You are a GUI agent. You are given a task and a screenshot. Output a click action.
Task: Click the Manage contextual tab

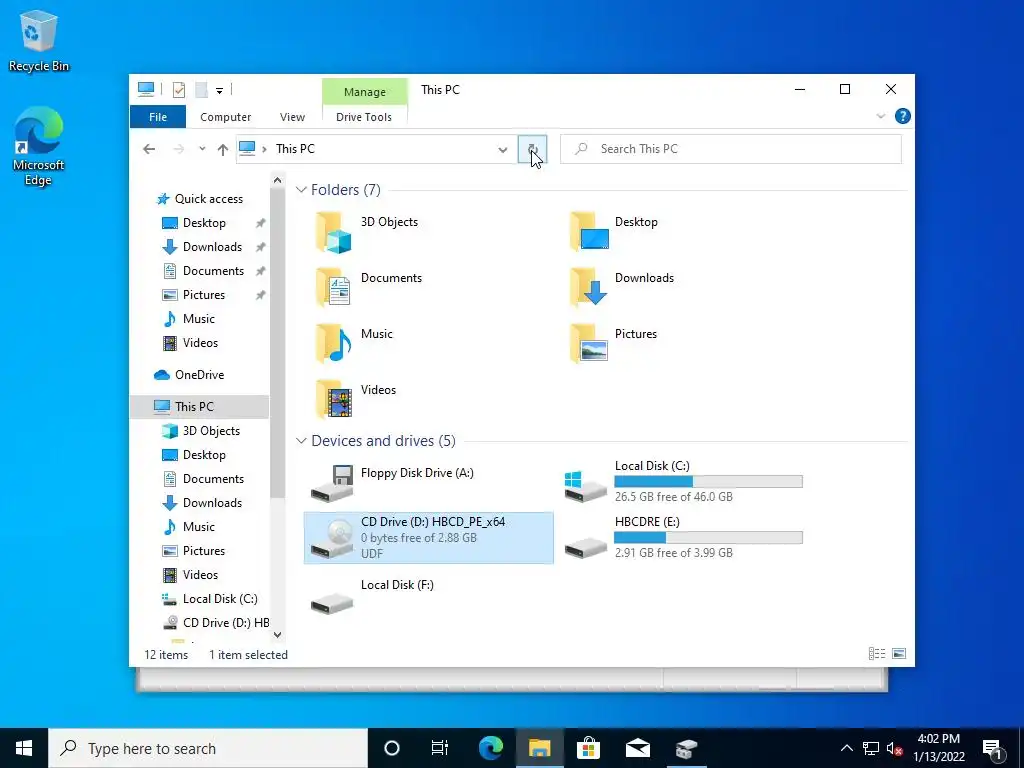coord(365,92)
